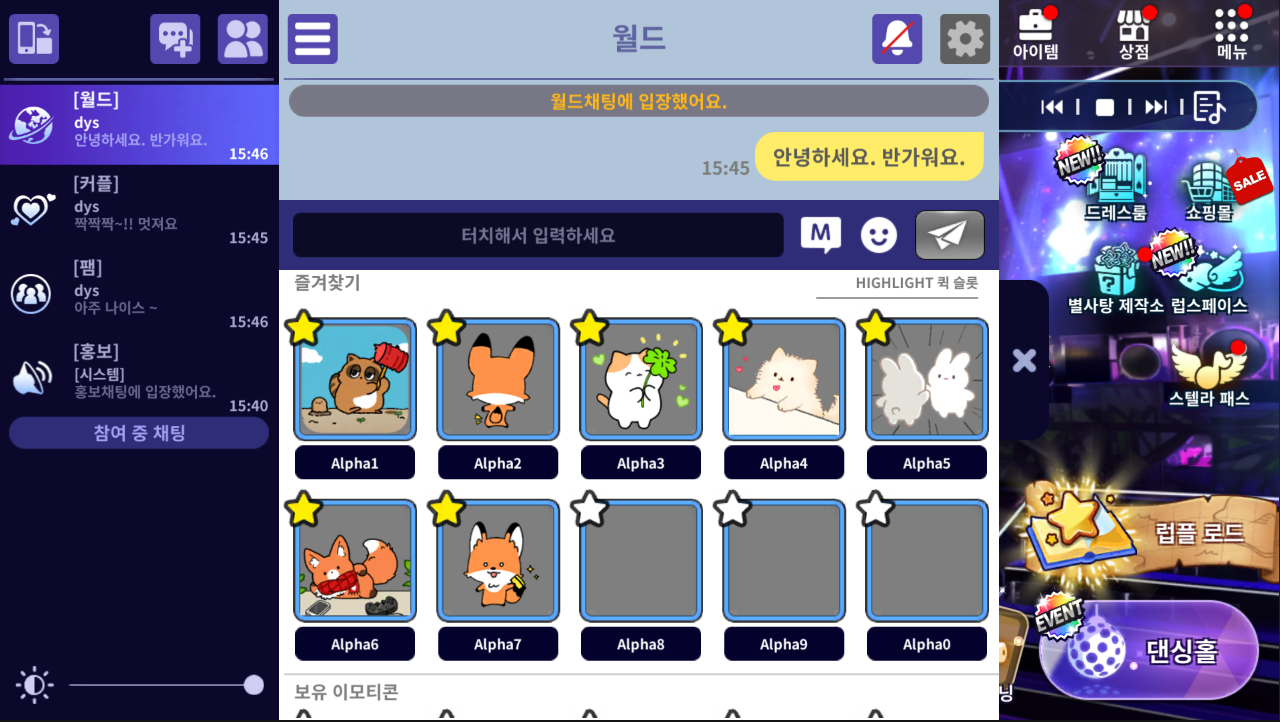Switch to the 팸 chat channel
The height and width of the screenshot is (722, 1280).
click(139, 293)
